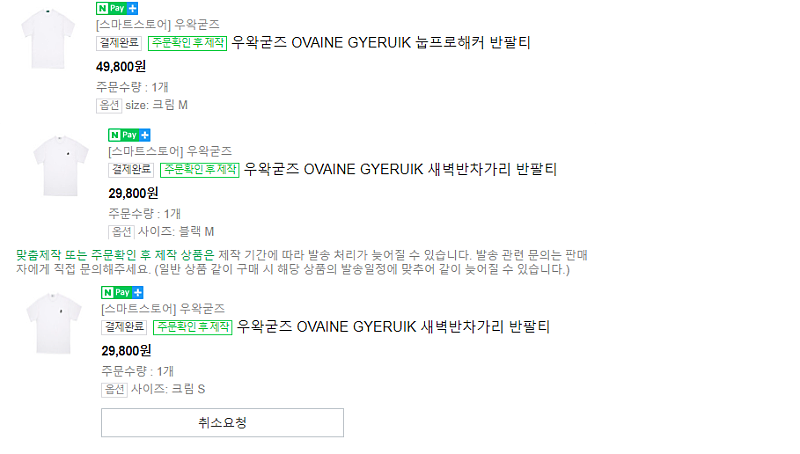800x454 pixels.
Task: Click the N Pay icon above 눕프로해커 반팔티
Action: point(117,8)
